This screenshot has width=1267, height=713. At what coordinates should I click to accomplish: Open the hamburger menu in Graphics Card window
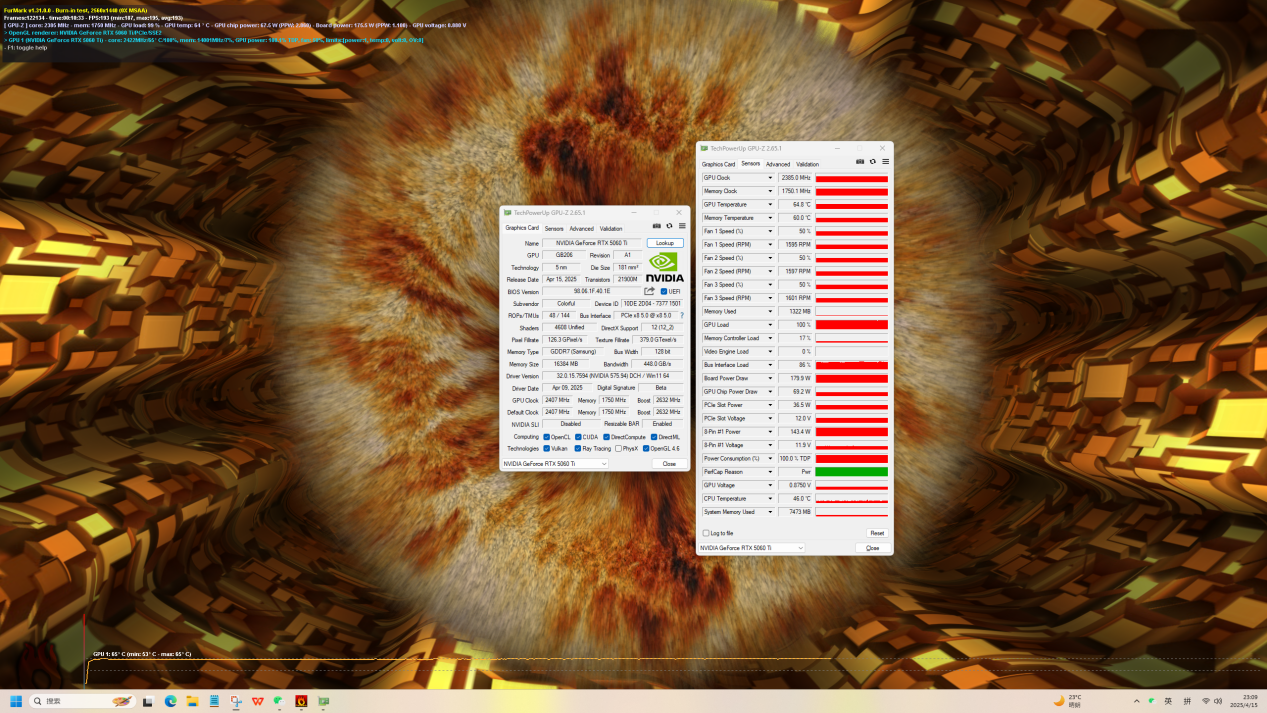[x=682, y=226]
